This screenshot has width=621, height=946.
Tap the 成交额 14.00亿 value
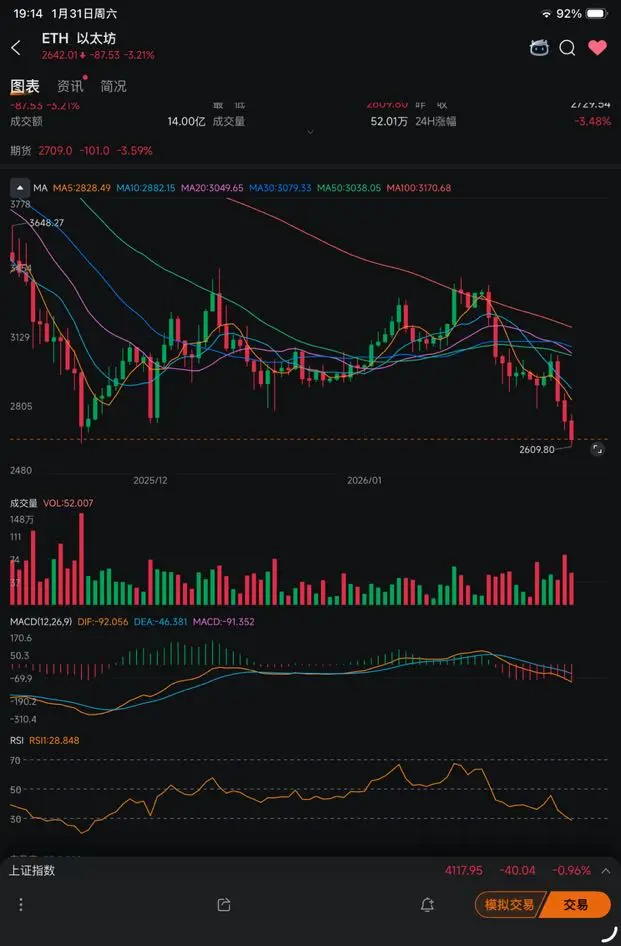coord(186,121)
